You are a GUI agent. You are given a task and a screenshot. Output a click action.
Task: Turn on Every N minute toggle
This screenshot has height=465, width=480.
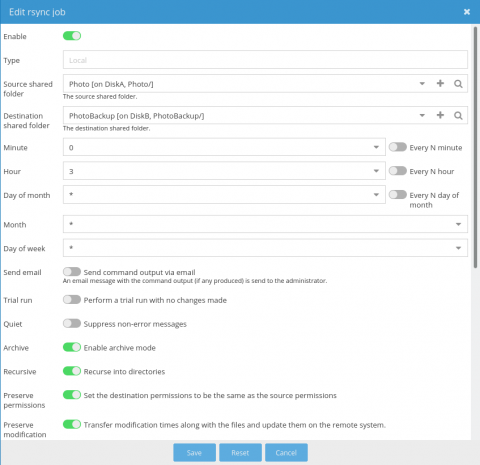(398, 147)
